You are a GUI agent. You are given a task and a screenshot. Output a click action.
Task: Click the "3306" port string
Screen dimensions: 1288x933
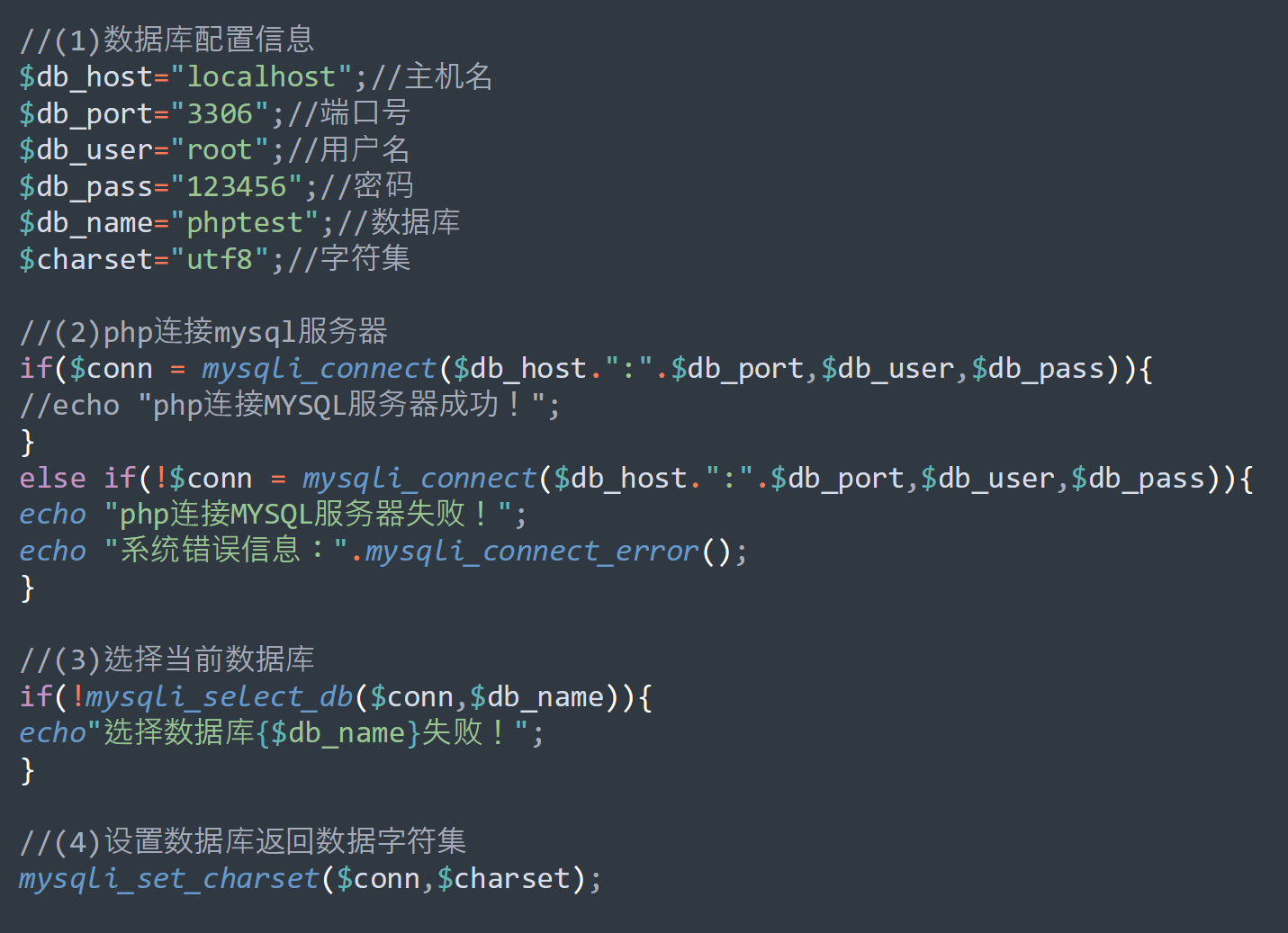coord(220,114)
